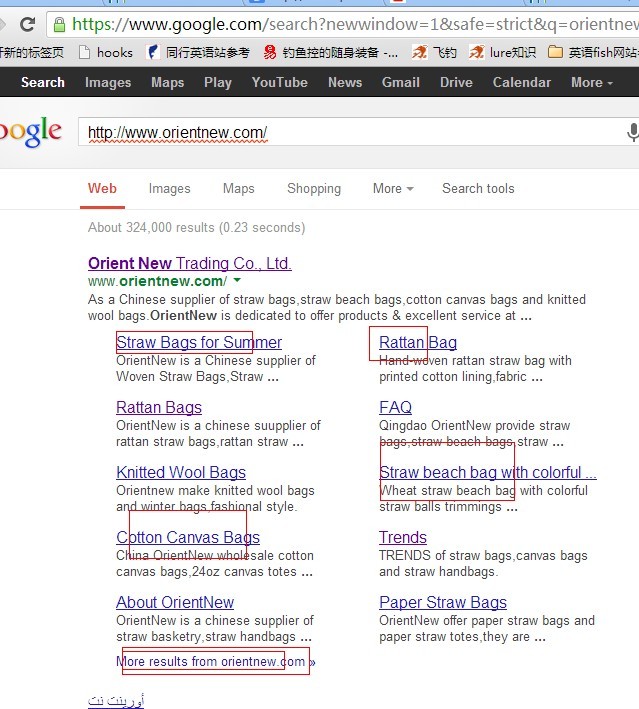Open Search tools
The width and height of the screenshot is (639, 709).
point(478,189)
